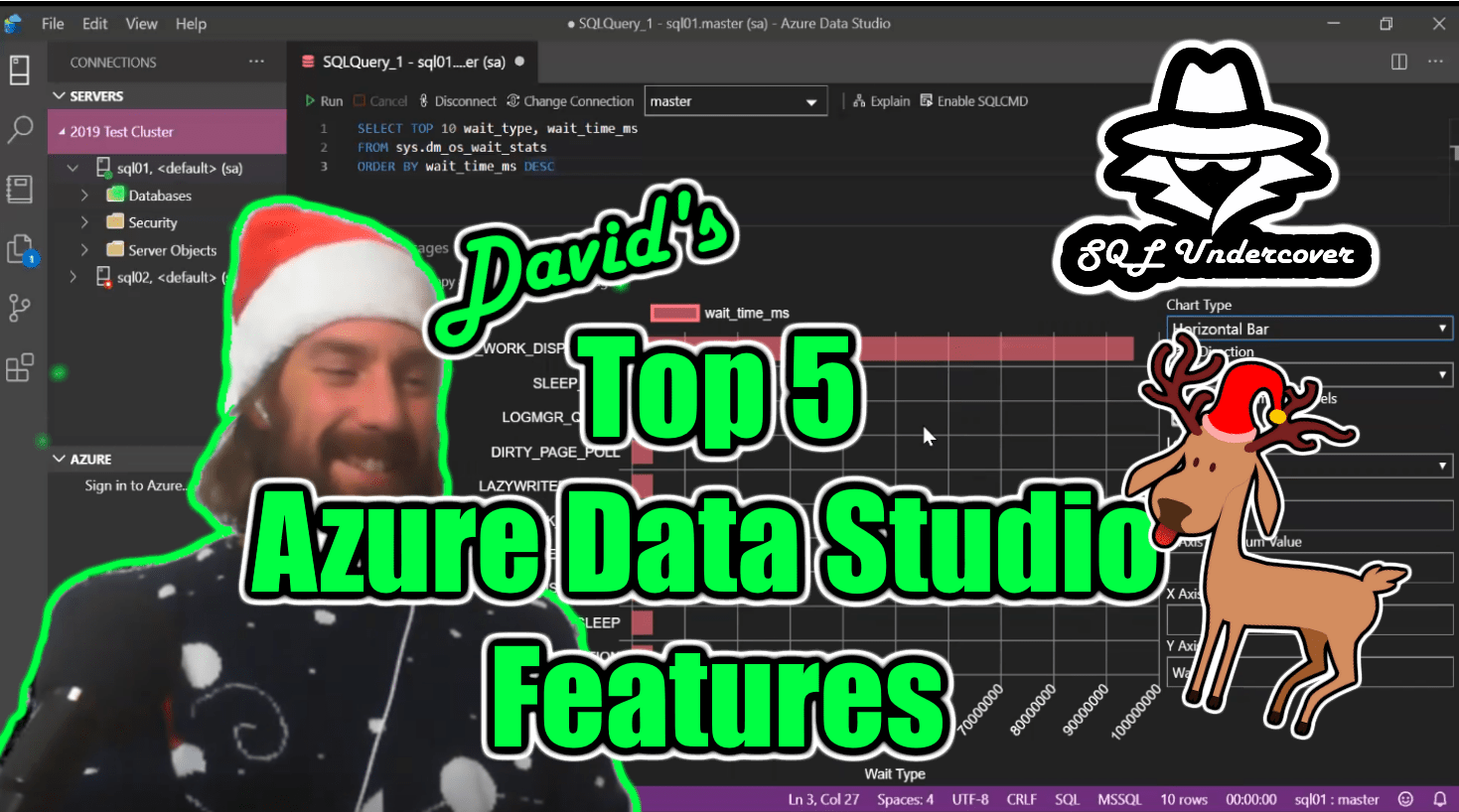The width and height of the screenshot is (1459, 812).
Task: Open editor more actions at top right
Action: point(1435,62)
